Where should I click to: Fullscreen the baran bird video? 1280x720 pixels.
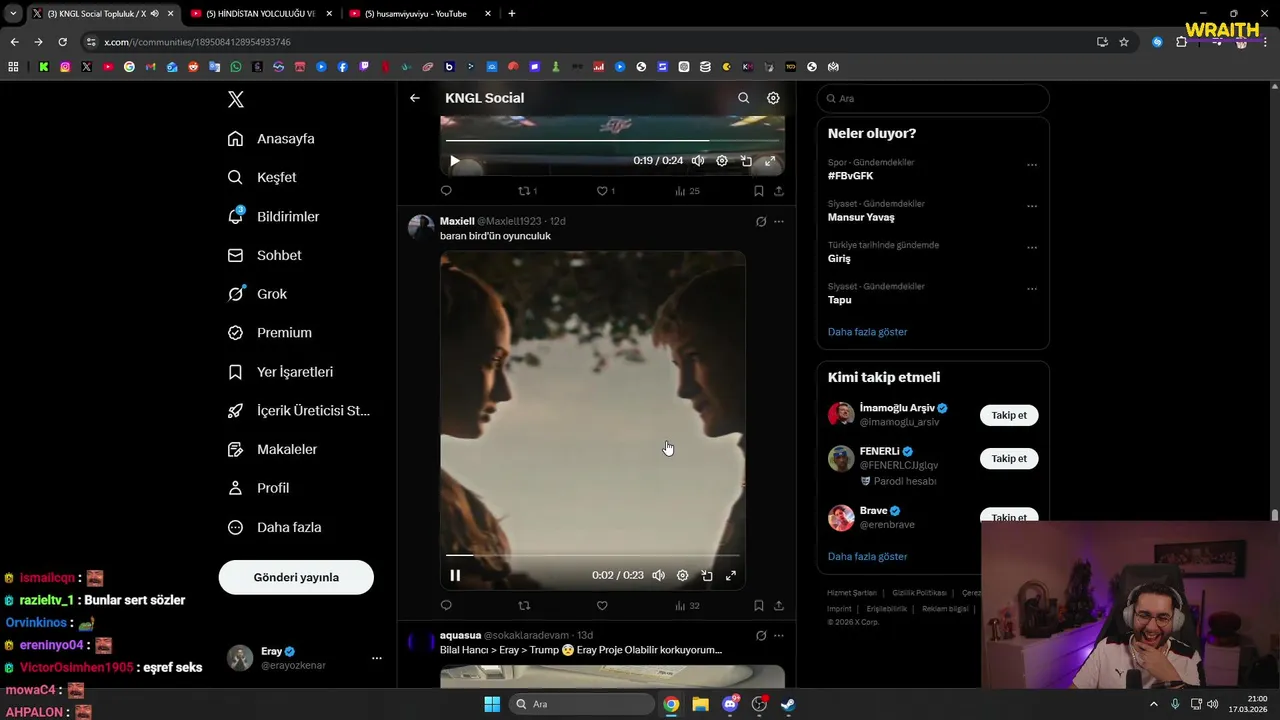pos(731,575)
